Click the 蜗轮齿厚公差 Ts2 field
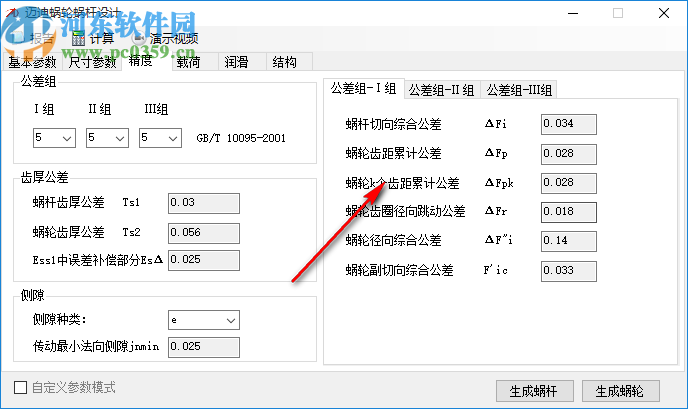Screen dimensions: 688x409 tap(204, 233)
